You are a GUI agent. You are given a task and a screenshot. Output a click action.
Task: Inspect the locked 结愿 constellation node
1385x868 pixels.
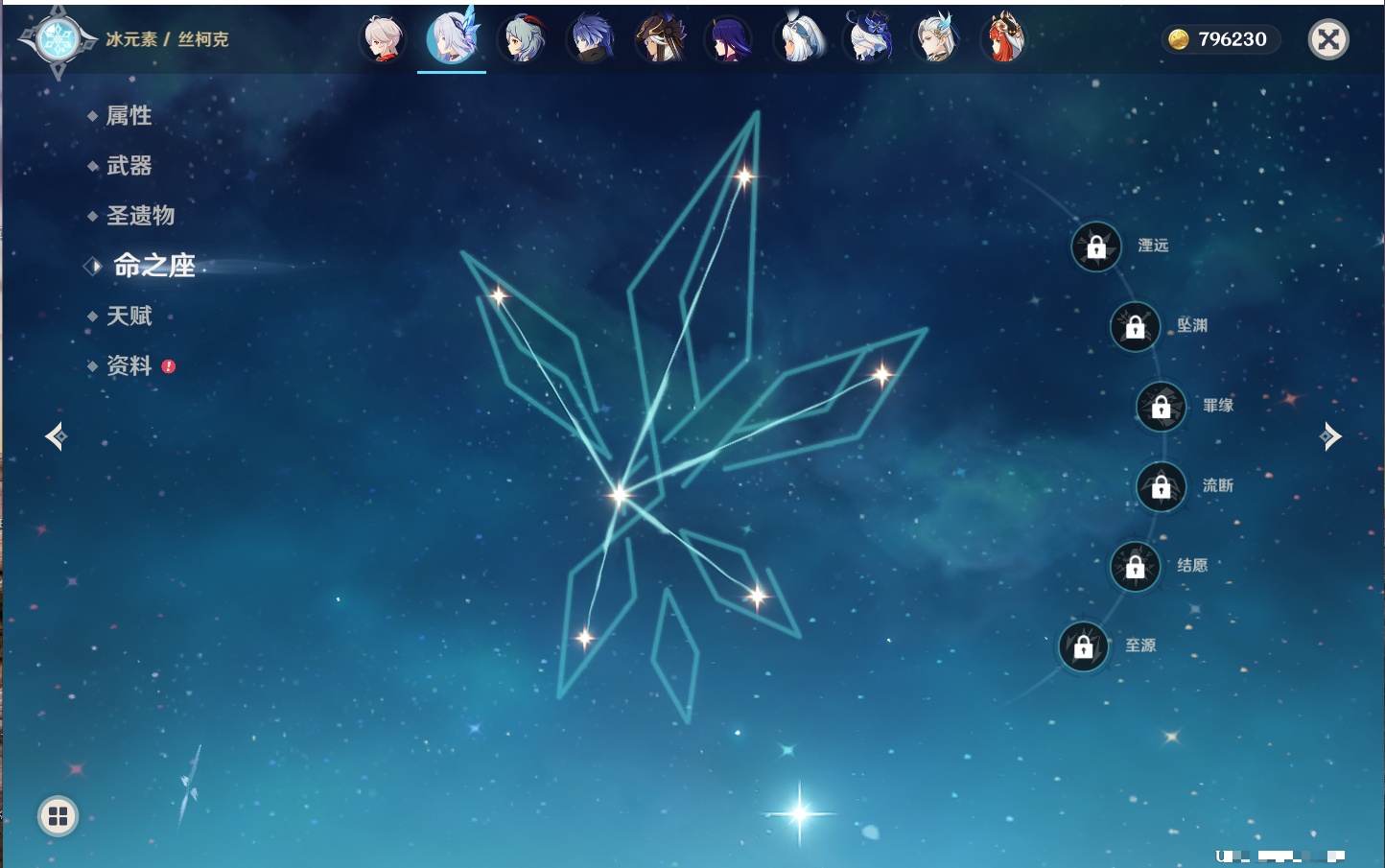[x=1136, y=567]
